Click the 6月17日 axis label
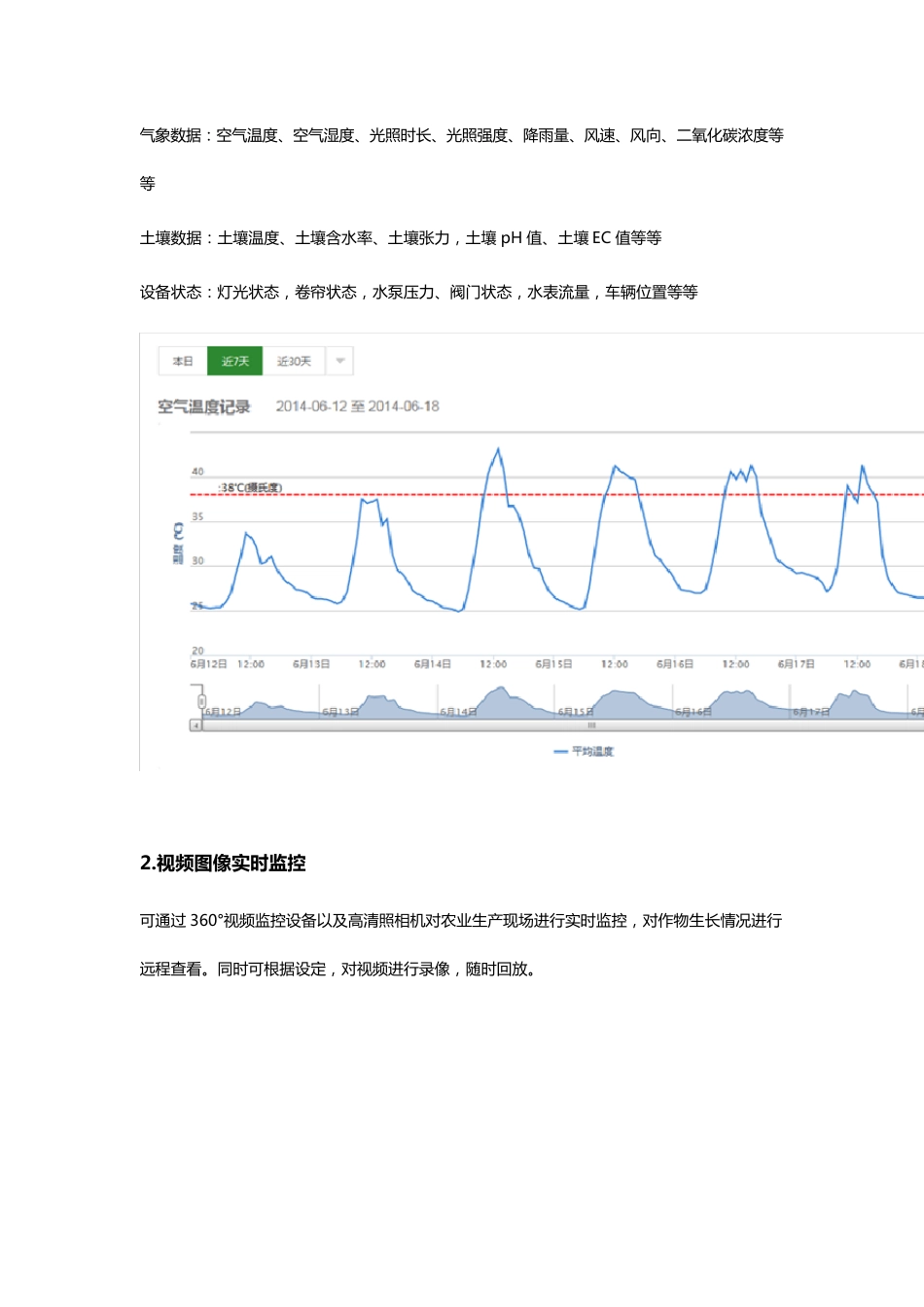Image resolution: width=924 pixels, height=1307 pixels. tap(797, 664)
